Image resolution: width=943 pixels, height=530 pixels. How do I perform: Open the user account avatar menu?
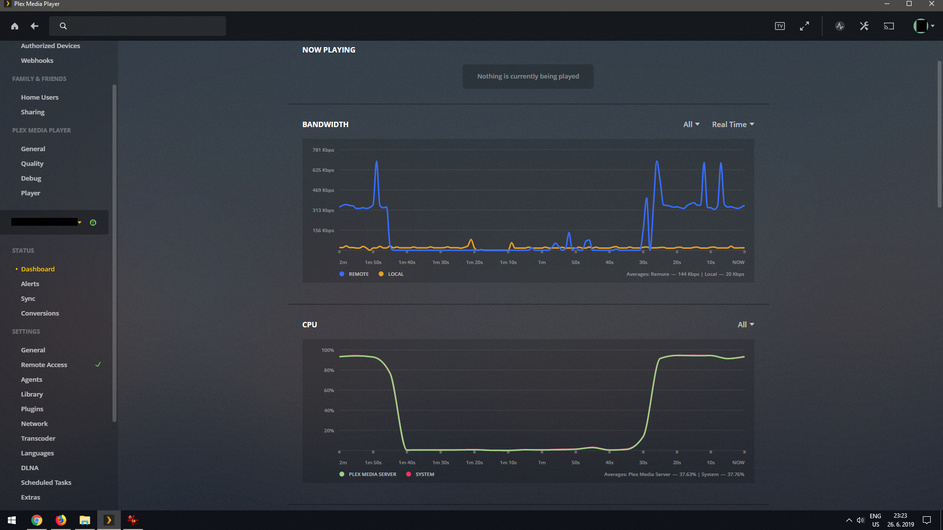923,26
